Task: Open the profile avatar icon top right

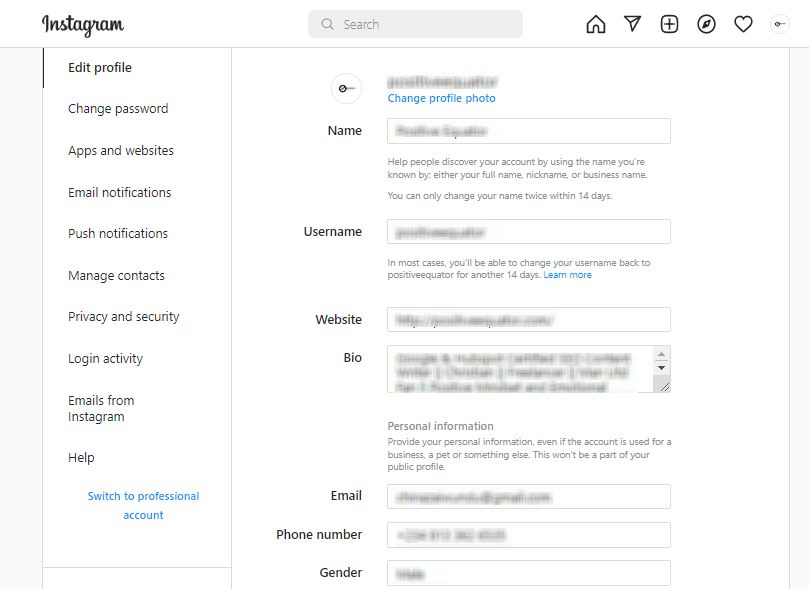Action: (780, 23)
